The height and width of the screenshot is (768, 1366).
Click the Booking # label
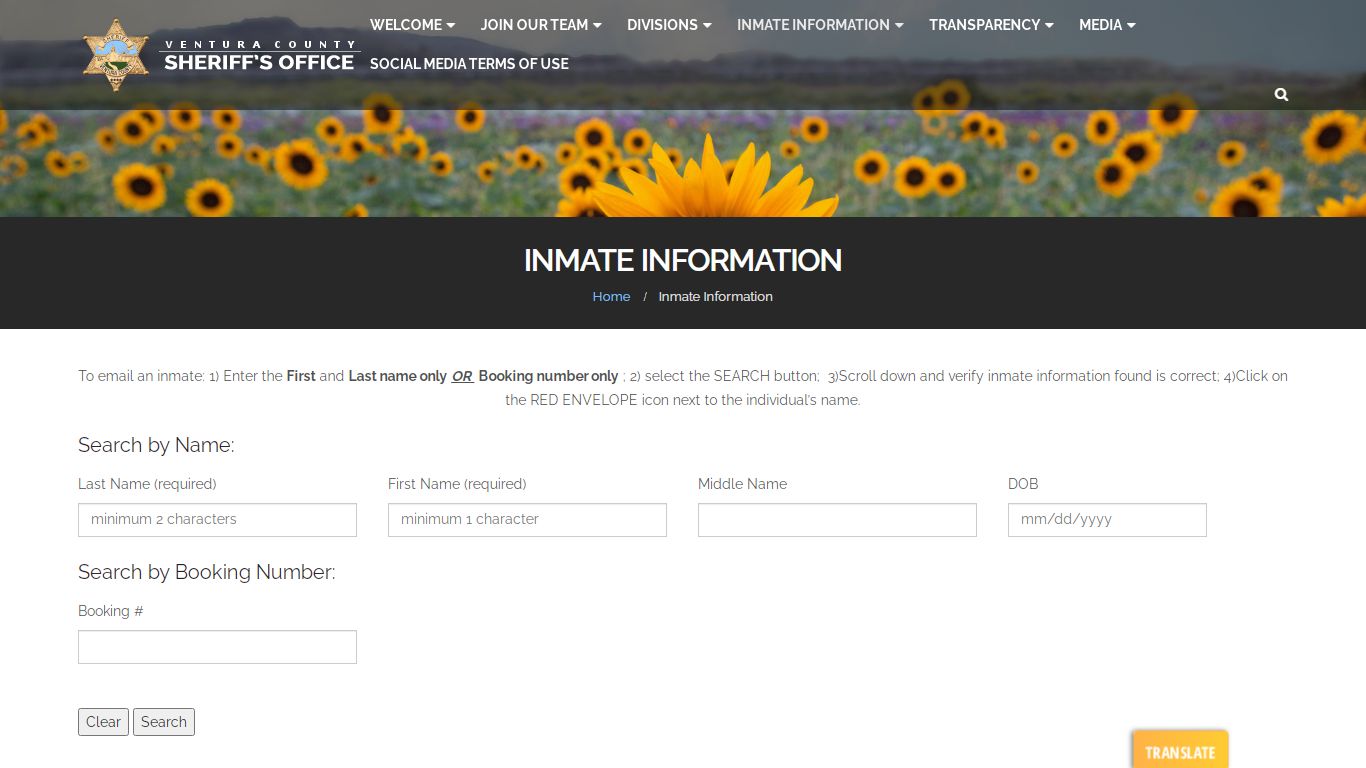pyautogui.click(x=111, y=611)
